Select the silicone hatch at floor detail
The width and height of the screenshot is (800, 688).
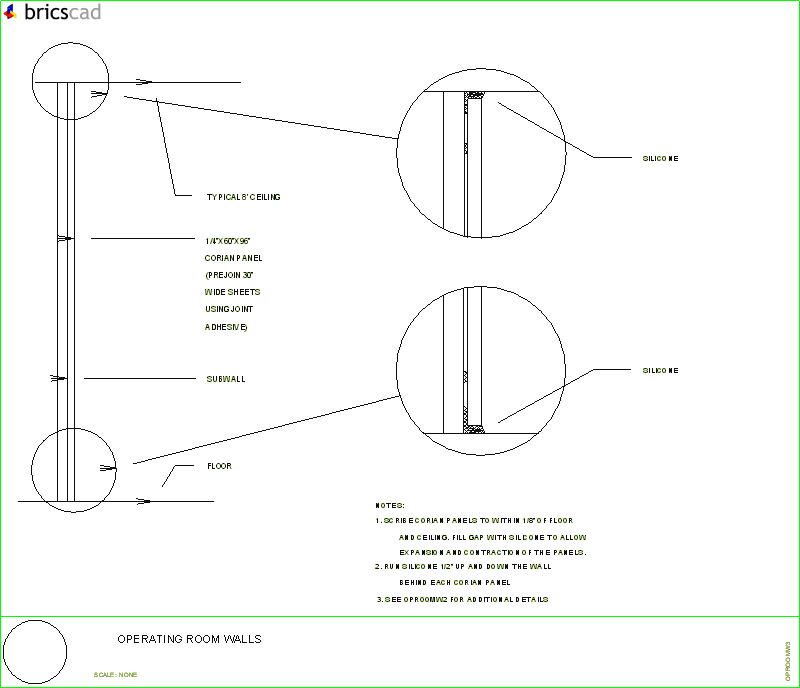(475, 430)
